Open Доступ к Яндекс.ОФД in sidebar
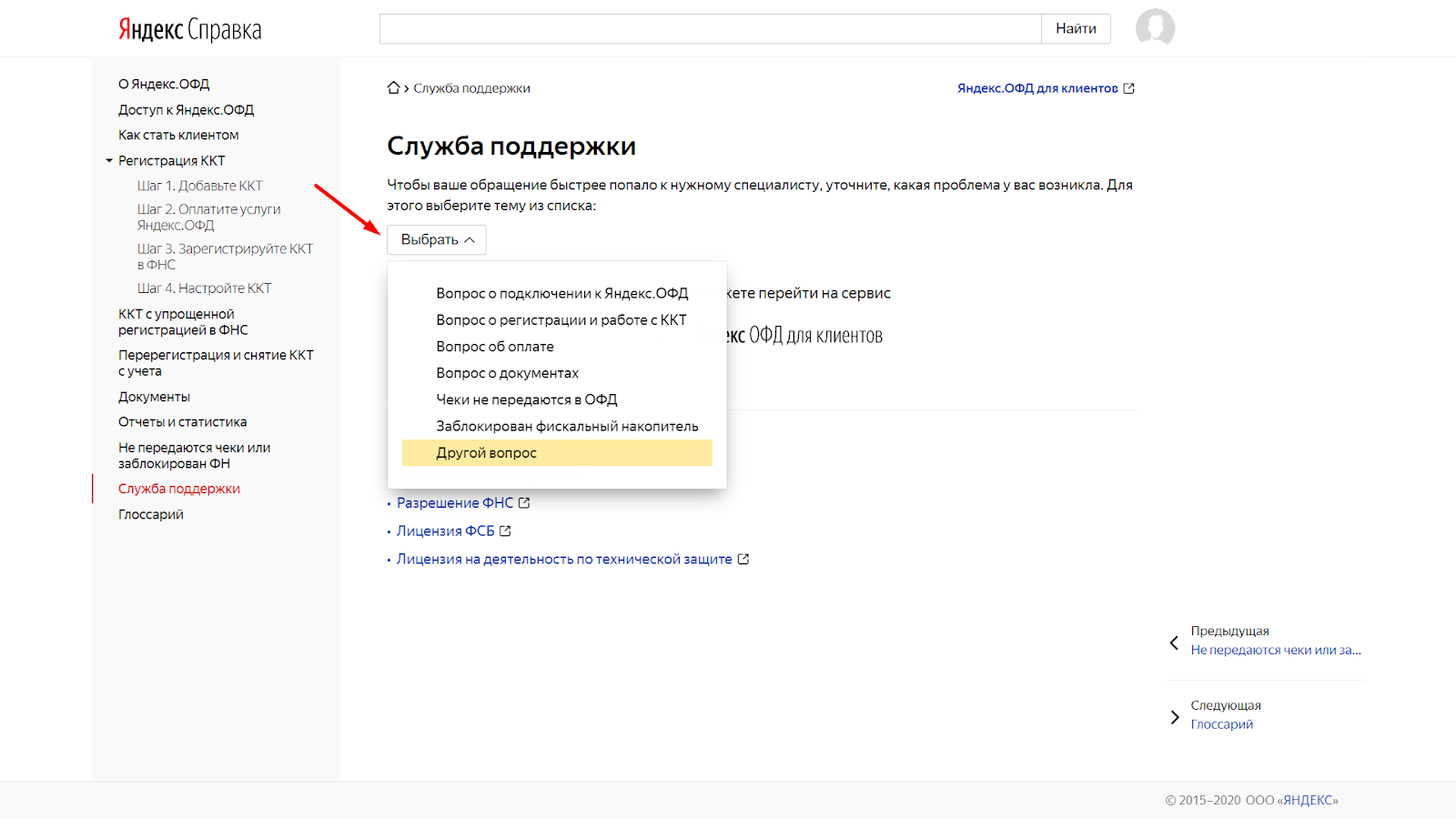Image resolution: width=1456 pixels, height=819 pixels. [x=186, y=110]
